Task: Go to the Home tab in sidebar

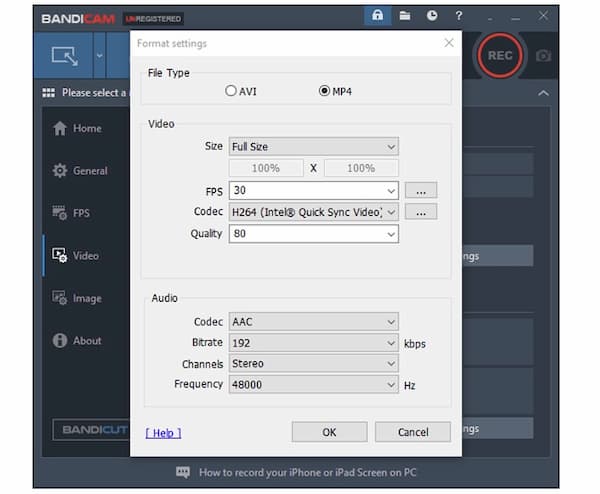Action: pyautogui.click(x=77, y=128)
